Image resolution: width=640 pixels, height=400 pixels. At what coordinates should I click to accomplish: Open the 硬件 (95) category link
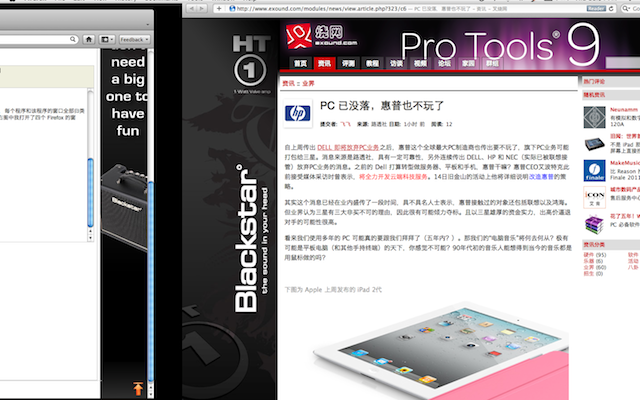pyautogui.click(x=595, y=255)
